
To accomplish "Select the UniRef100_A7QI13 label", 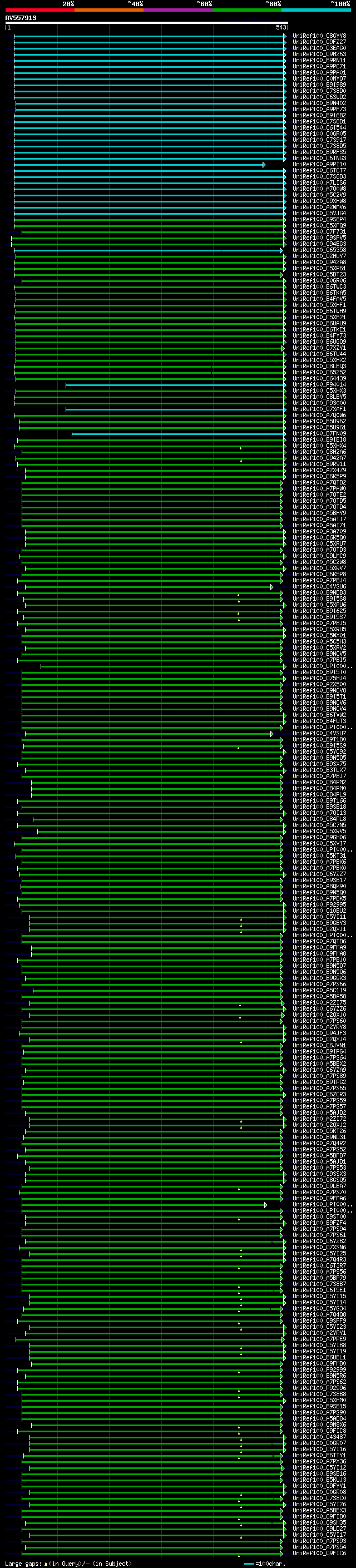I will [319, 813].
